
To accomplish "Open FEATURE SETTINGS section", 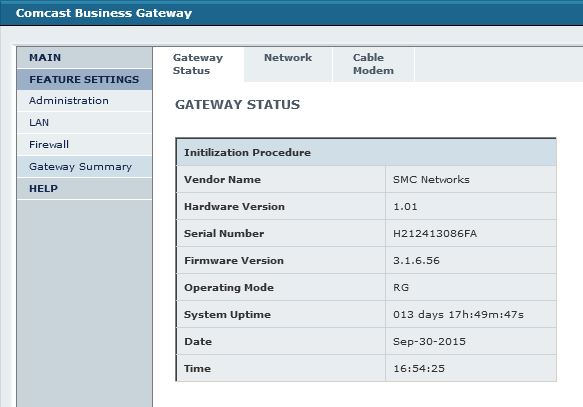I will 84,80.
